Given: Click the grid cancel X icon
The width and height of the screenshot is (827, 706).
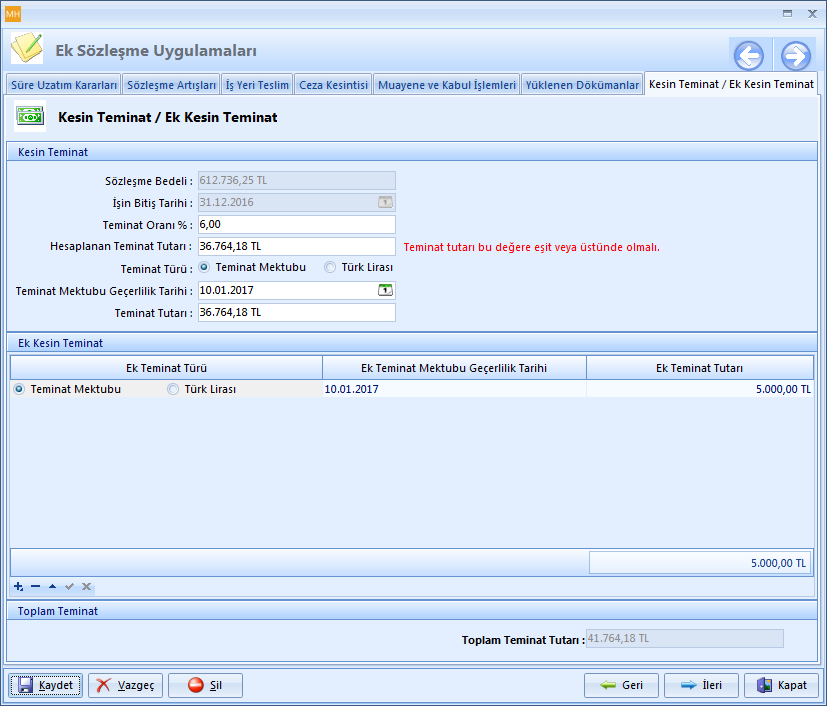Looking at the screenshot, I should pyautogui.click(x=86, y=586).
